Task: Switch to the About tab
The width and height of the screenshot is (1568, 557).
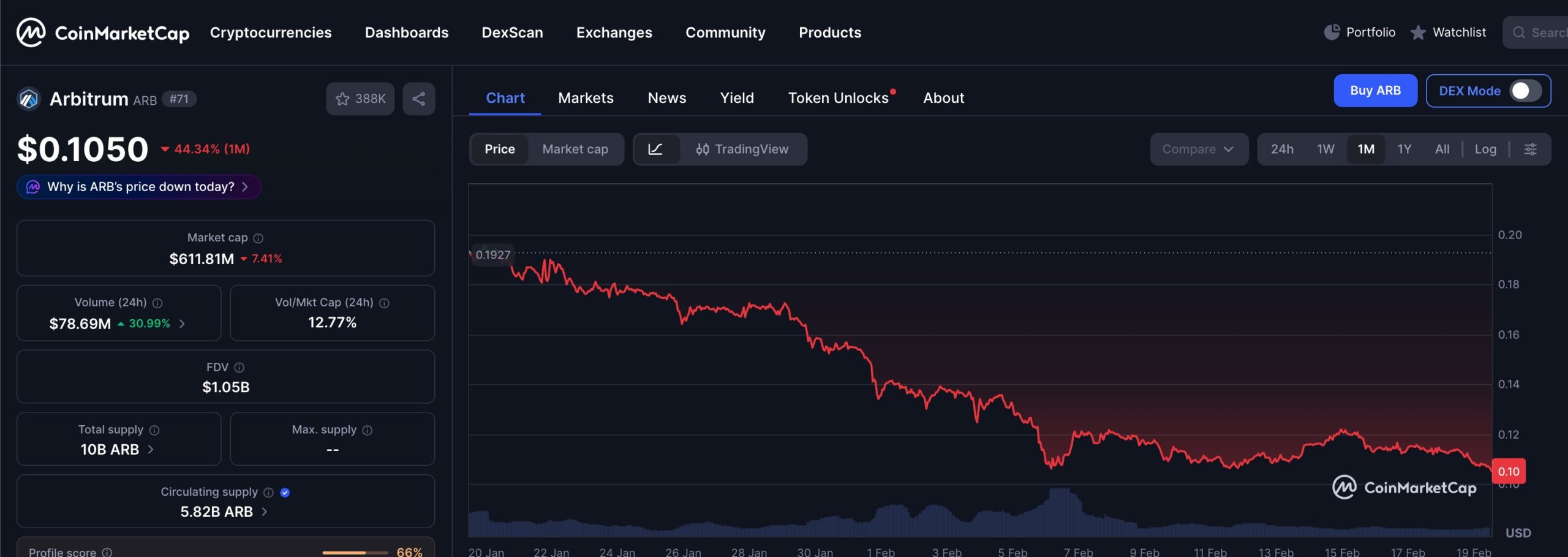Action: coord(944,98)
